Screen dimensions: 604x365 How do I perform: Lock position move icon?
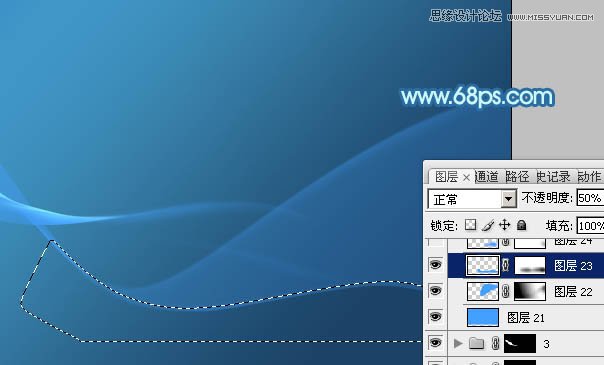(x=504, y=225)
